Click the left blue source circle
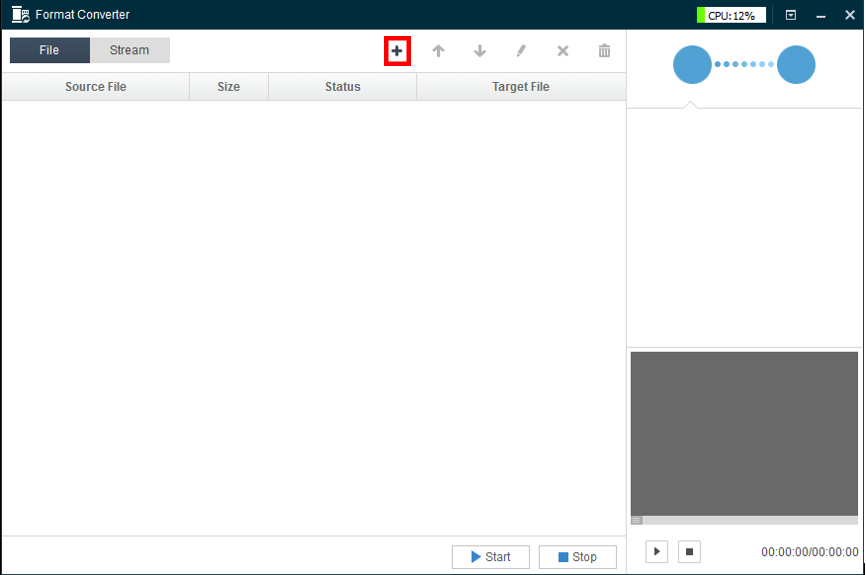866x575 pixels. tap(692, 65)
